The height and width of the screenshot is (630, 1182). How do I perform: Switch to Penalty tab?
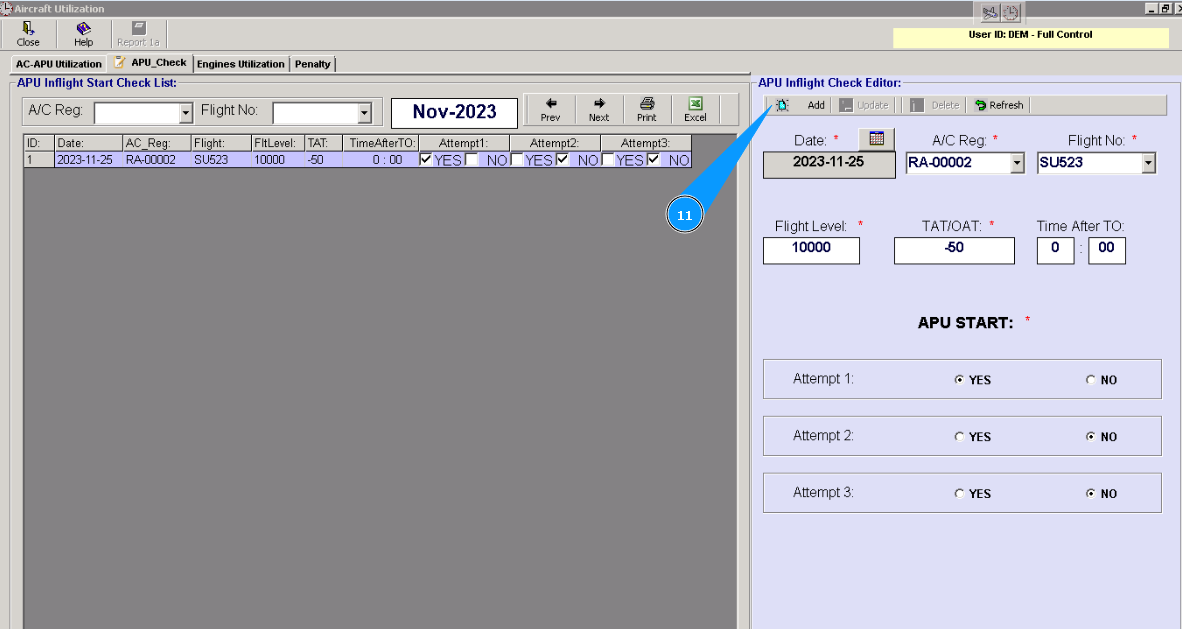(312, 64)
